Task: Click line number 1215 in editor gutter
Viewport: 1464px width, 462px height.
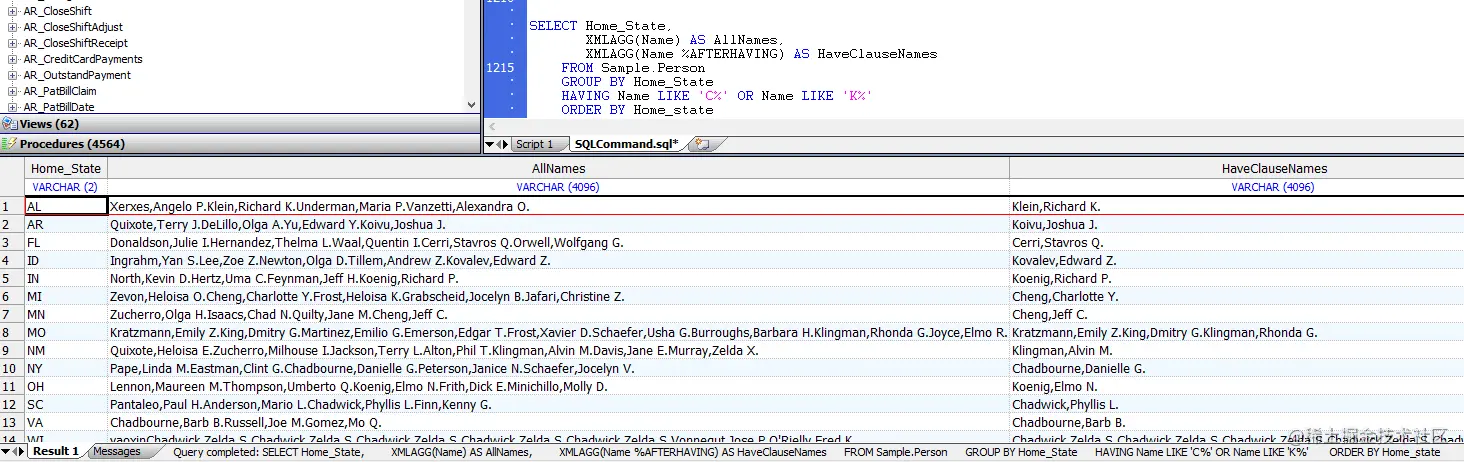Action: pos(499,68)
